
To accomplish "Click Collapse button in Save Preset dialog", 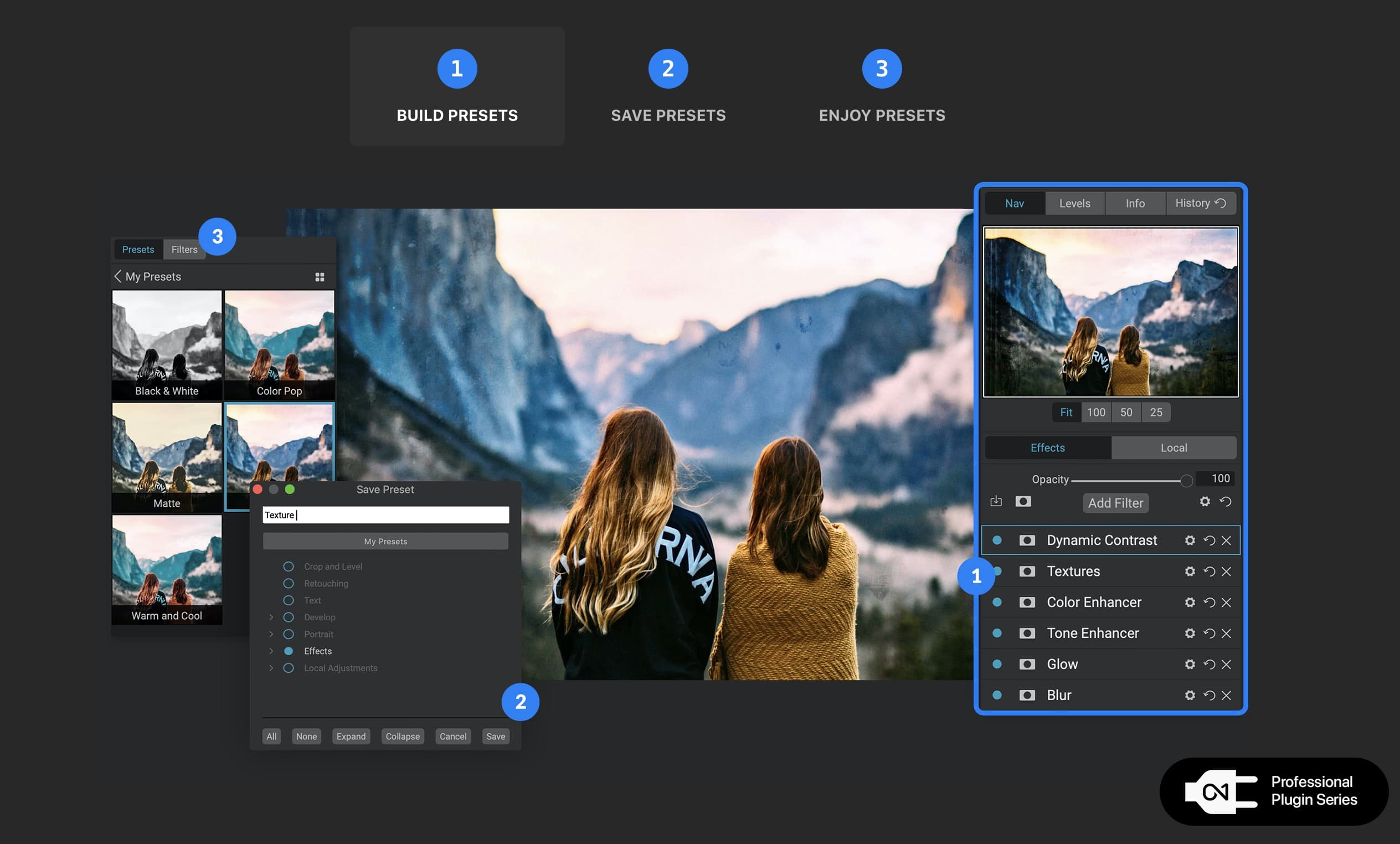I will pyautogui.click(x=402, y=736).
